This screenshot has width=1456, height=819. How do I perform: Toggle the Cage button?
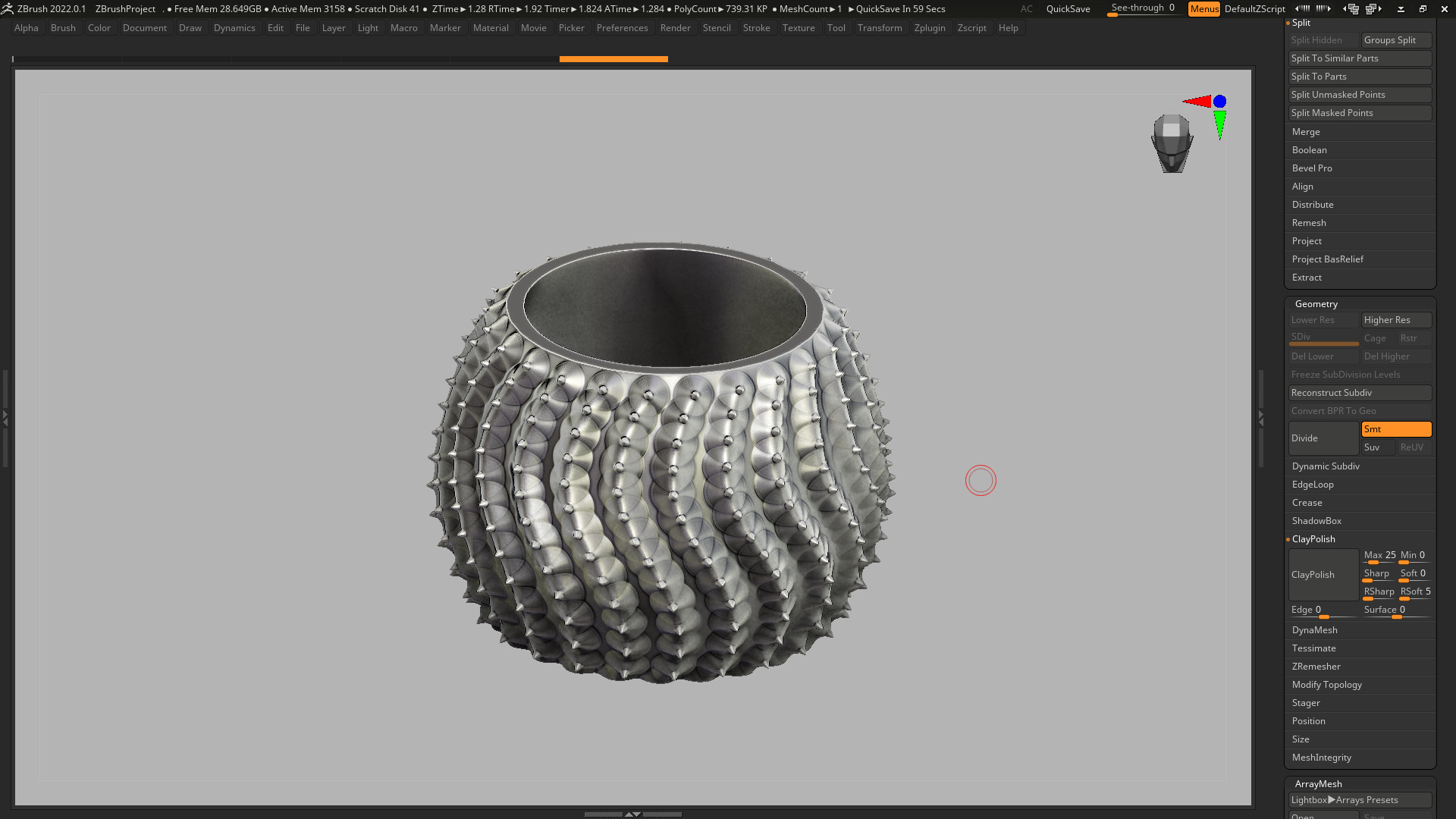click(x=1378, y=338)
